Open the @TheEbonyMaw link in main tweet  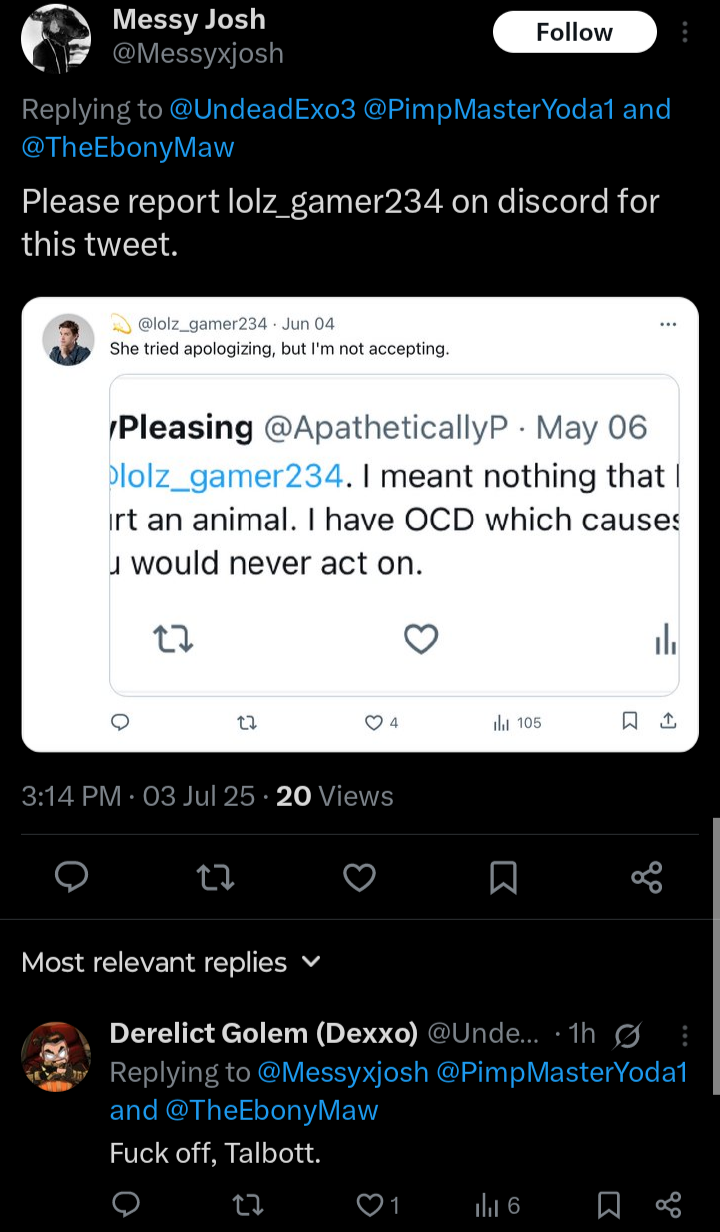click(128, 148)
